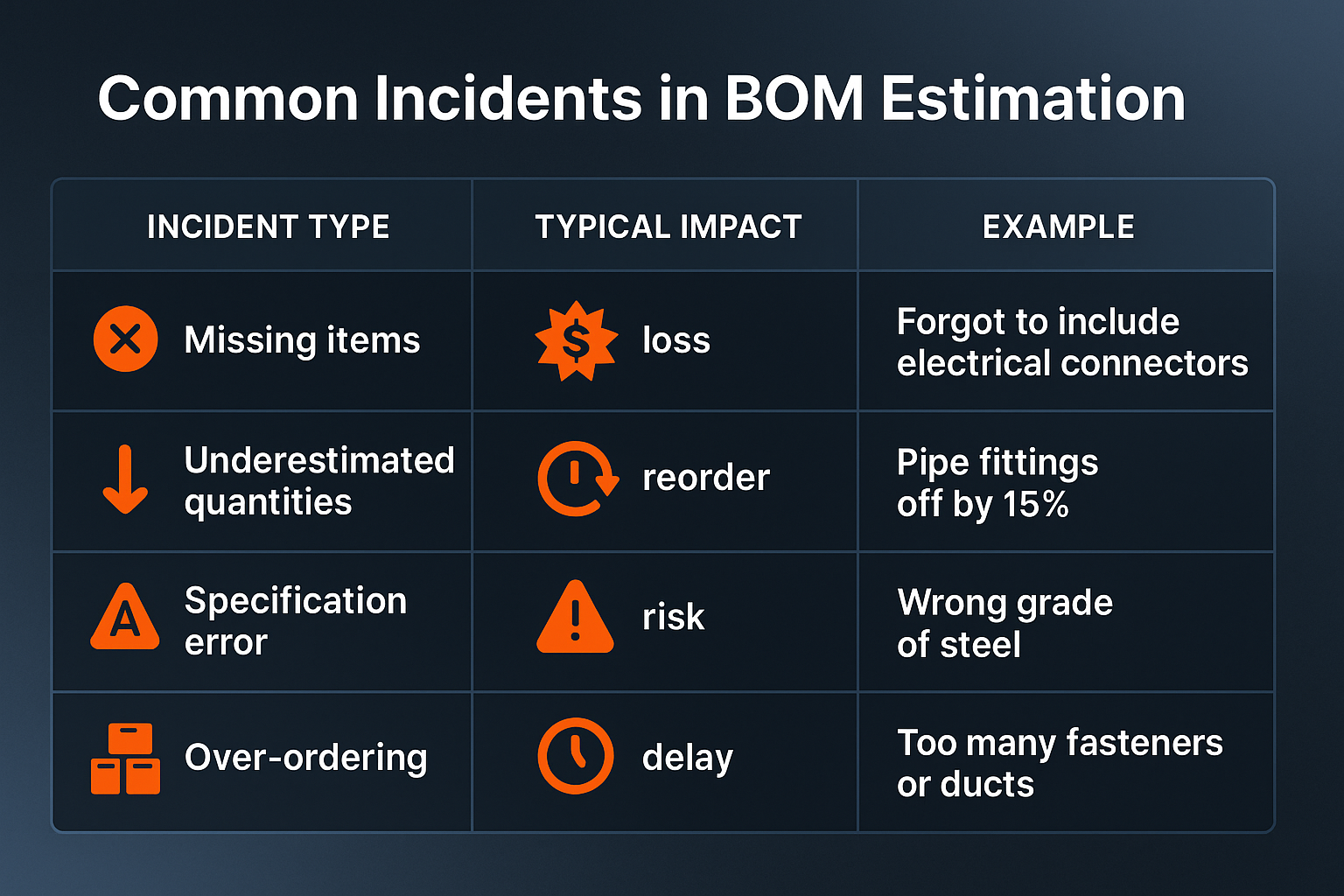Click the clock icon next to delay
The height and width of the screenshot is (896, 1344).
pos(575,756)
